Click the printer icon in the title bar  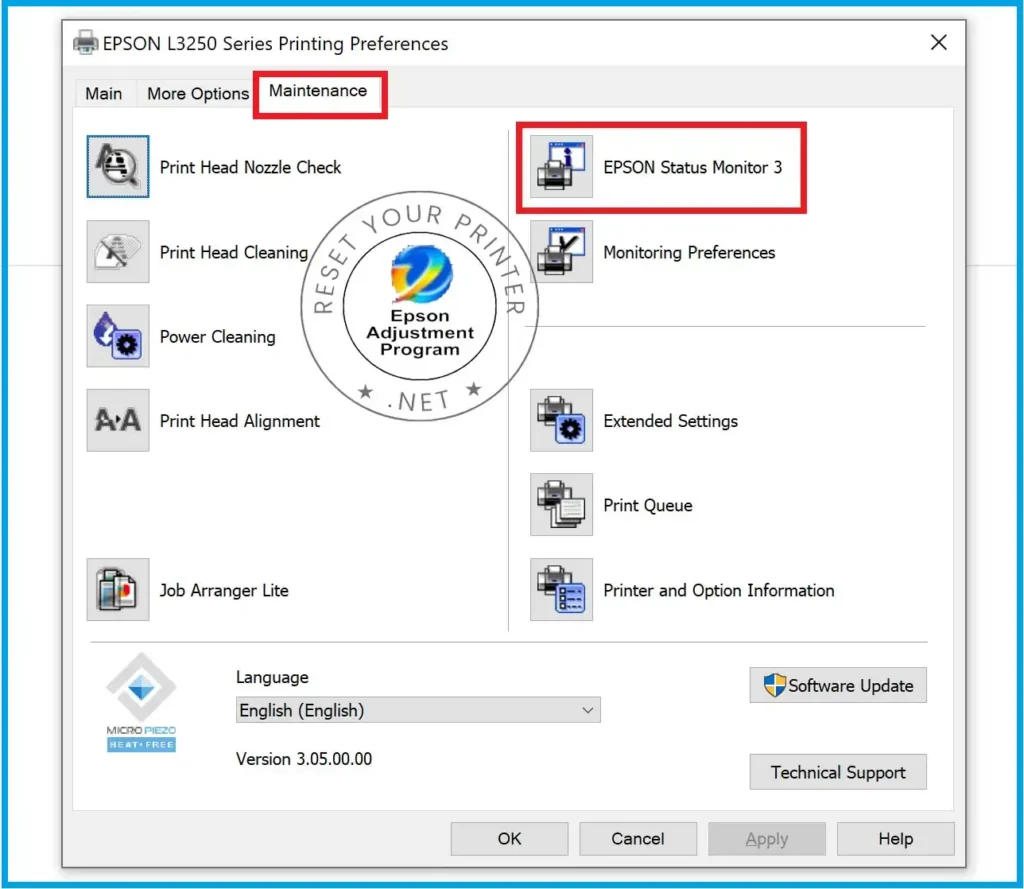click(85, 43)
